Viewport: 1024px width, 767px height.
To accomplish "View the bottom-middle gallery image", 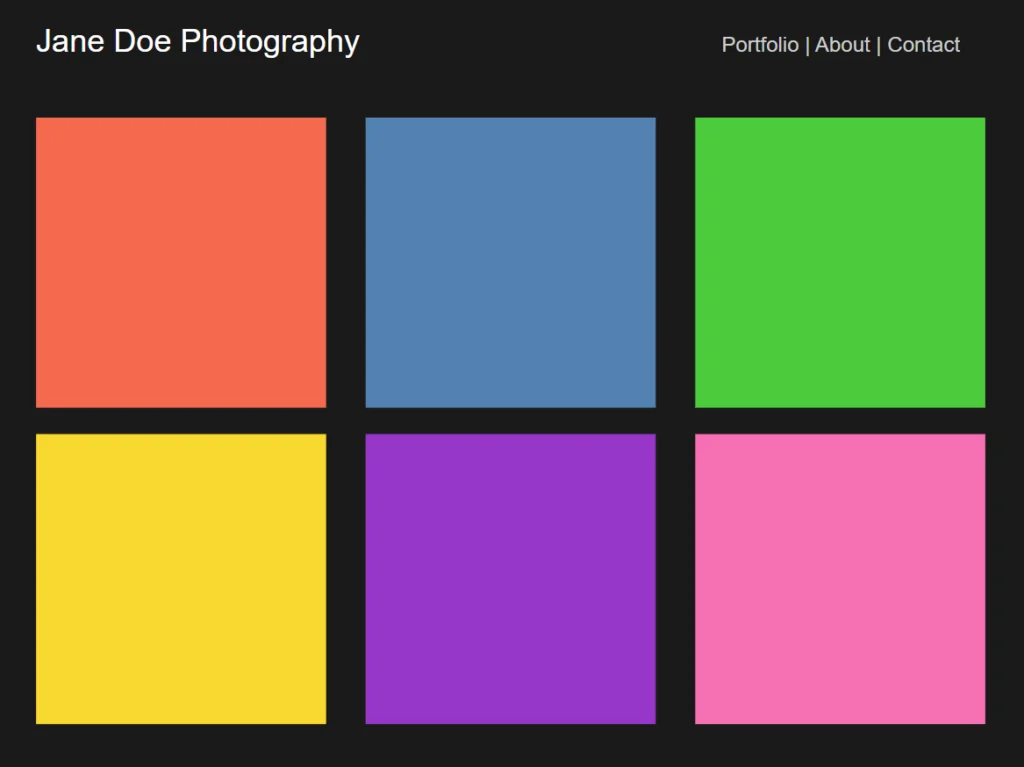I will point(510,578).
